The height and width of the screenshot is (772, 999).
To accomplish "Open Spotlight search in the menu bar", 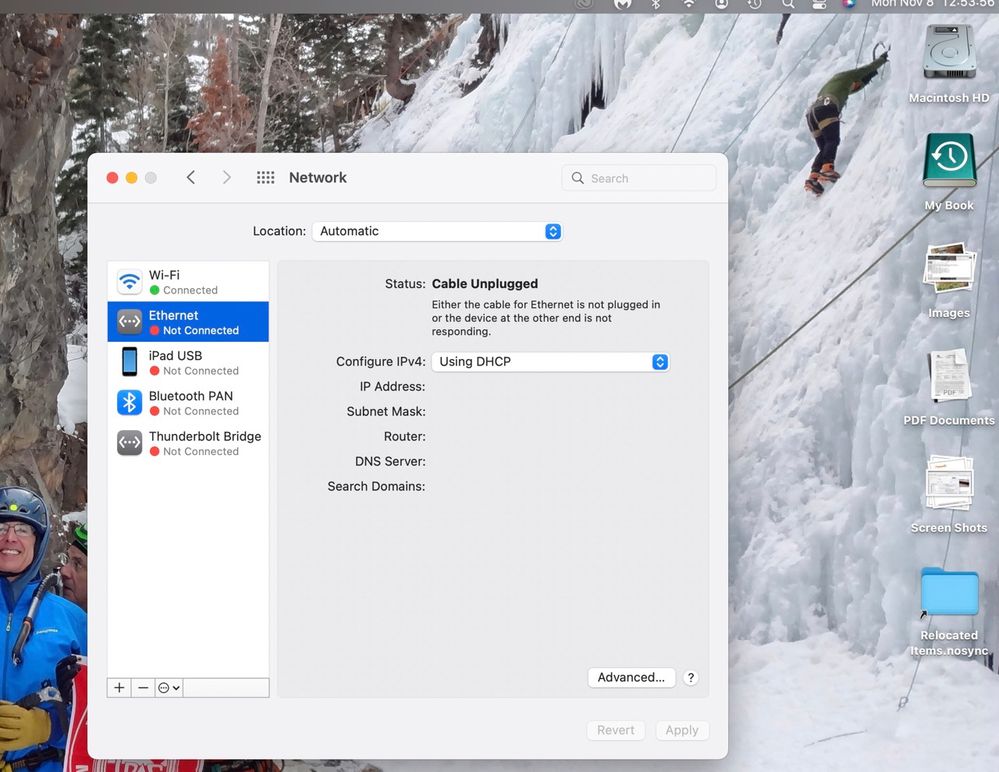I will 788,4.
